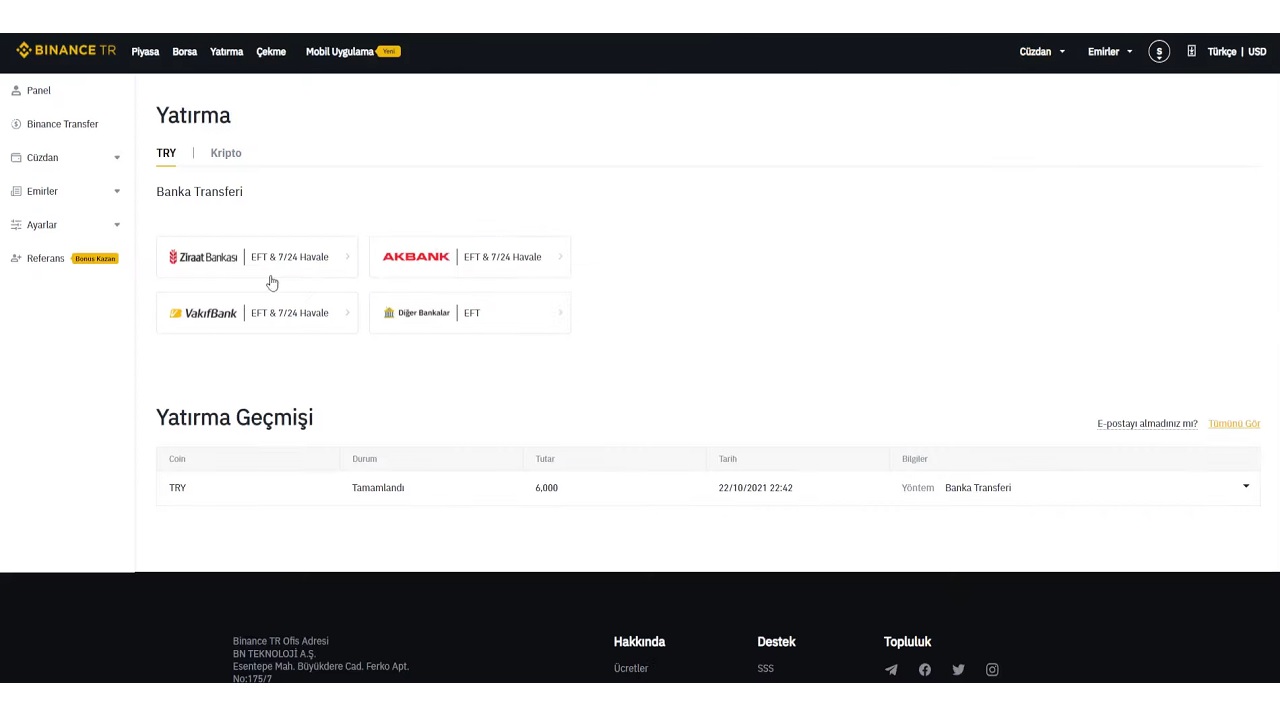Expand the TRY deposit history row details
Screen dimensions: 1280x720
[1246, 487]
